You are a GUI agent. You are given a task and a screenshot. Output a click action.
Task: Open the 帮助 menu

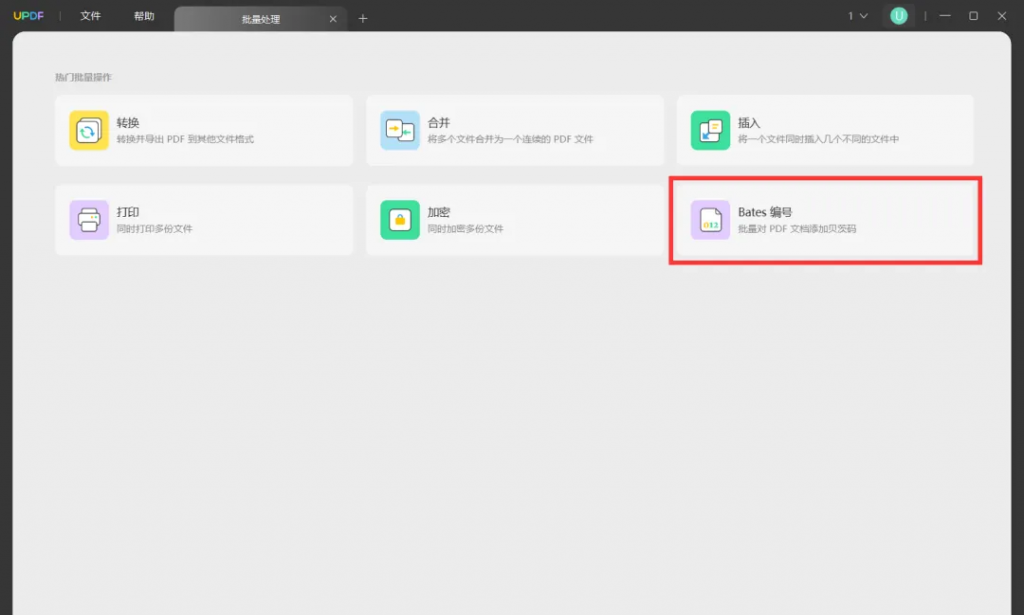144,16
